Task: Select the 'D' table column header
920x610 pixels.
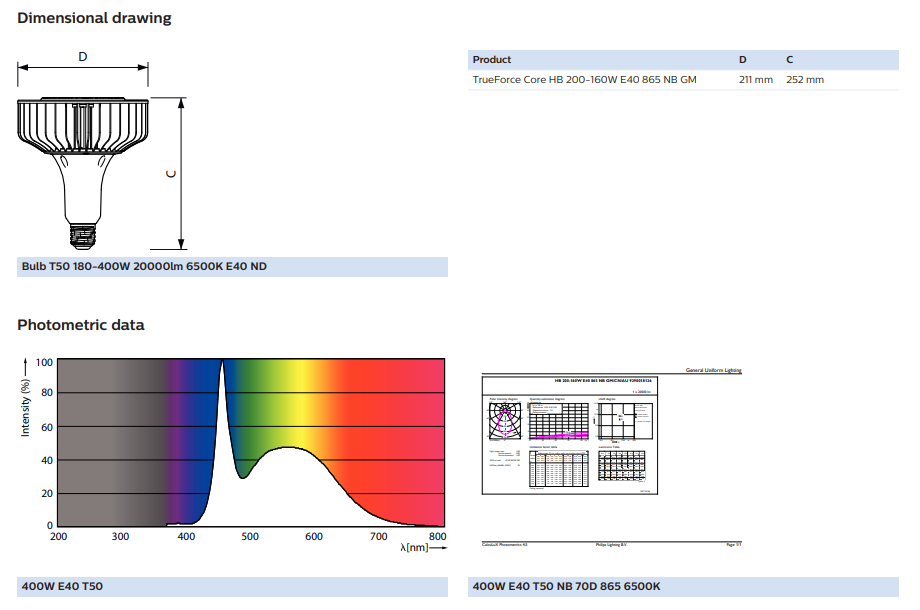Action: pos(742,60)
